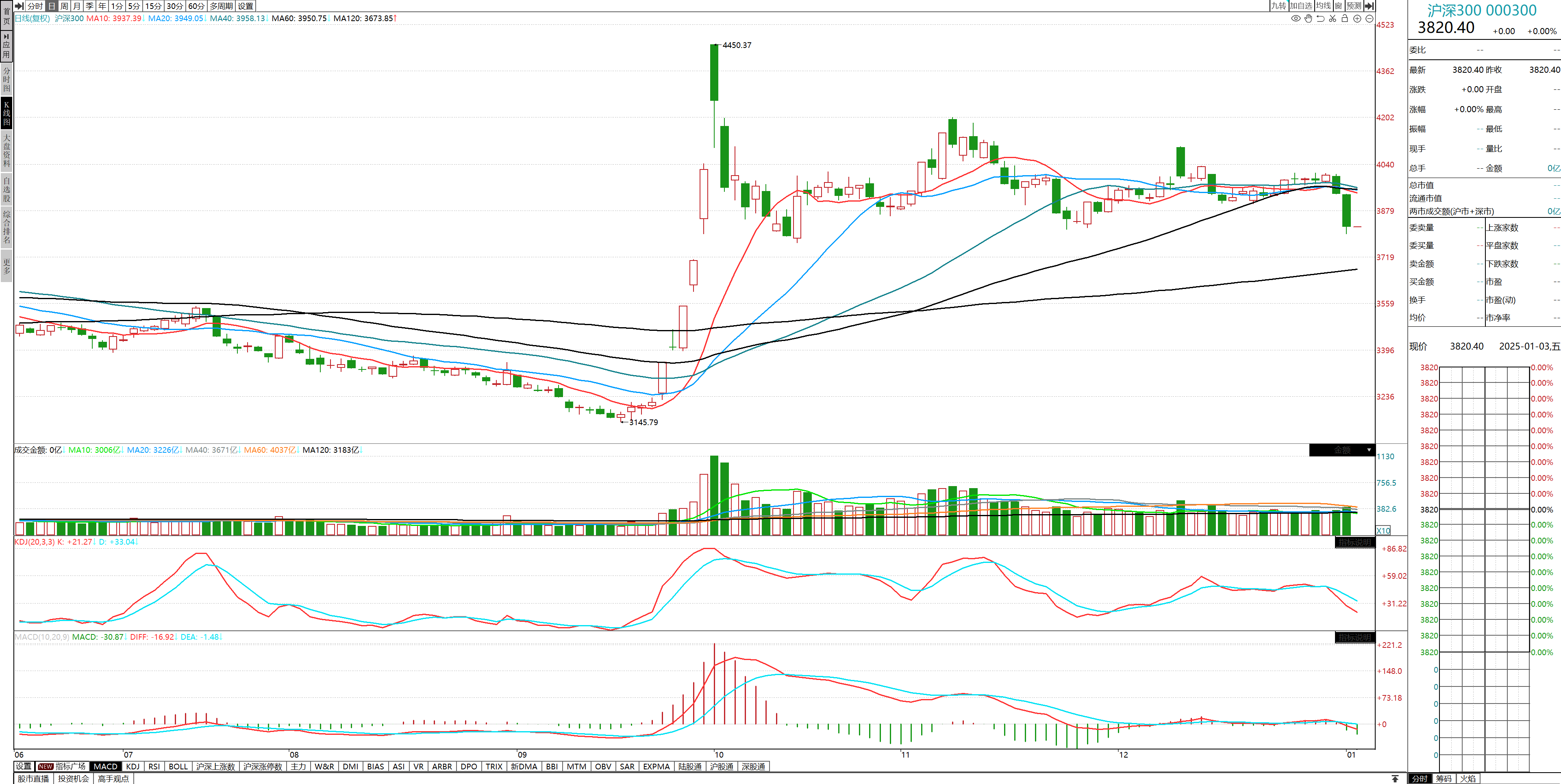
Task: Select the 月 monthly period
Action: click(77, 6)
